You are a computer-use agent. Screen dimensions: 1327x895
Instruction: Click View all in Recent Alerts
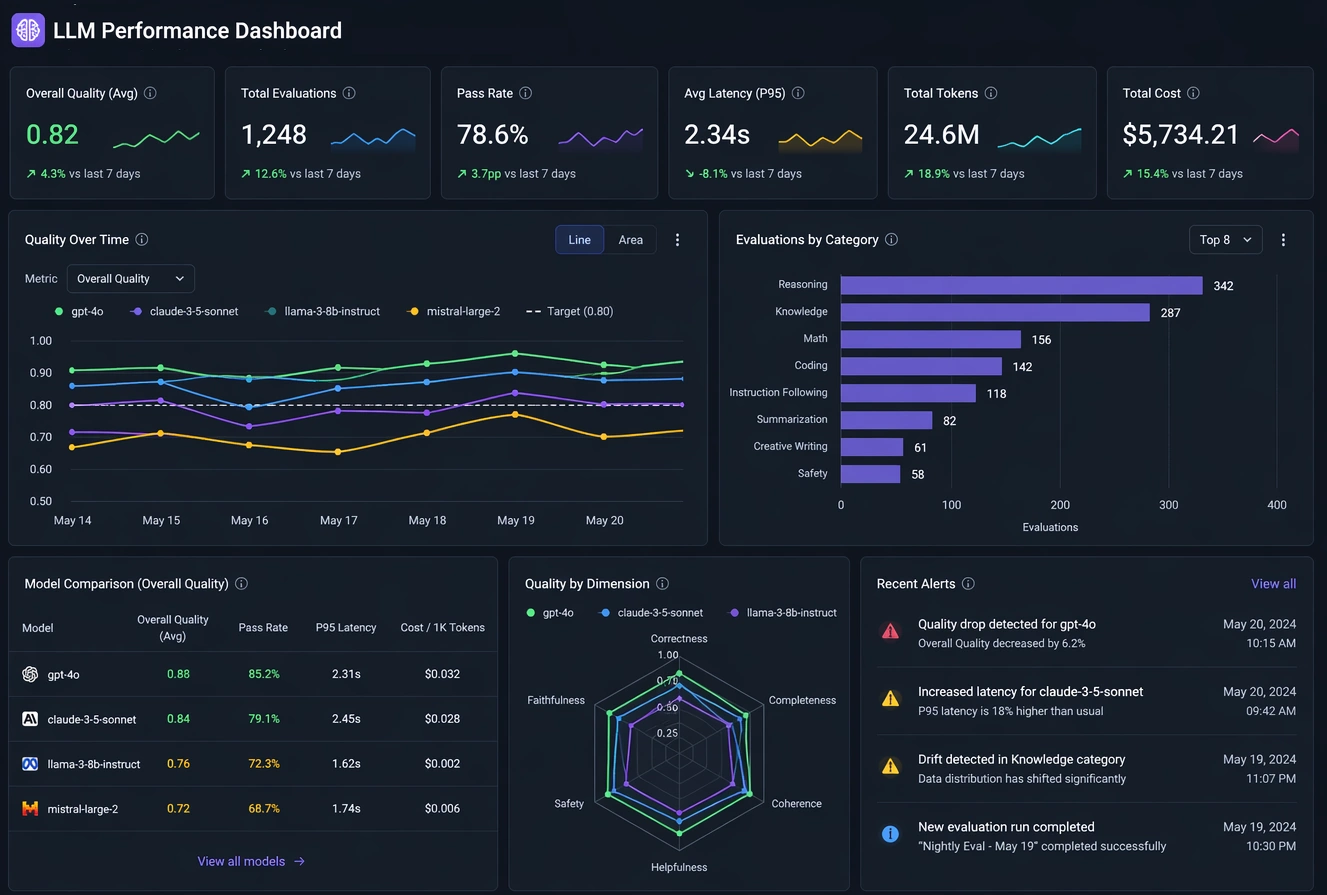tap(1273, 583)
